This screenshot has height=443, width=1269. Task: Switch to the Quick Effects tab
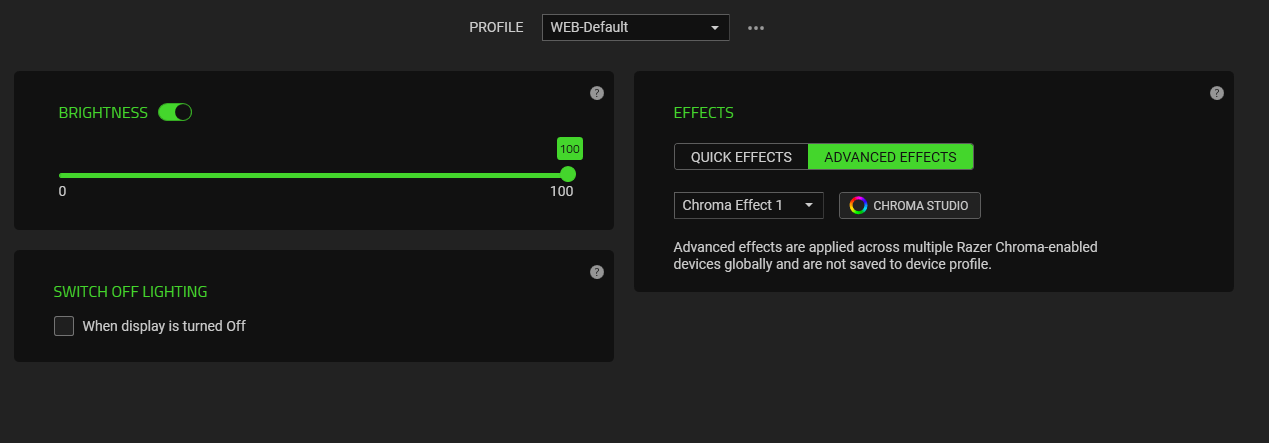[x=741, y=157]
